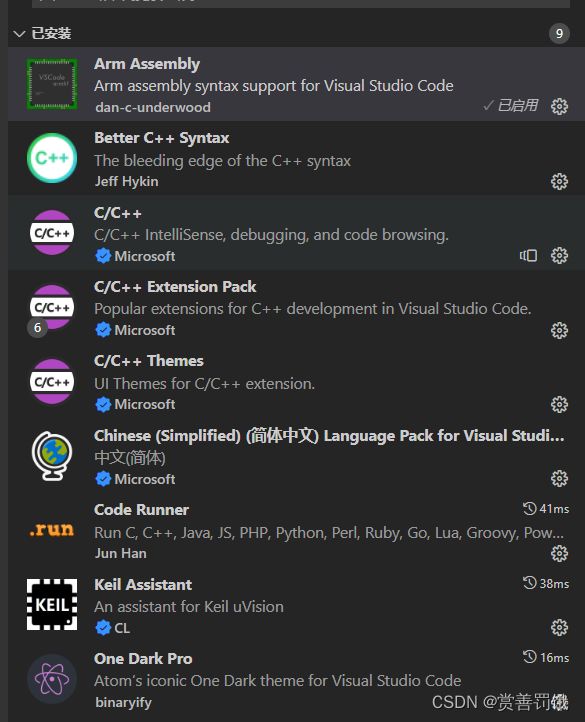Open manage gear for Arm Assembly extension
585x722 pixels.
(x=559, y=106)
